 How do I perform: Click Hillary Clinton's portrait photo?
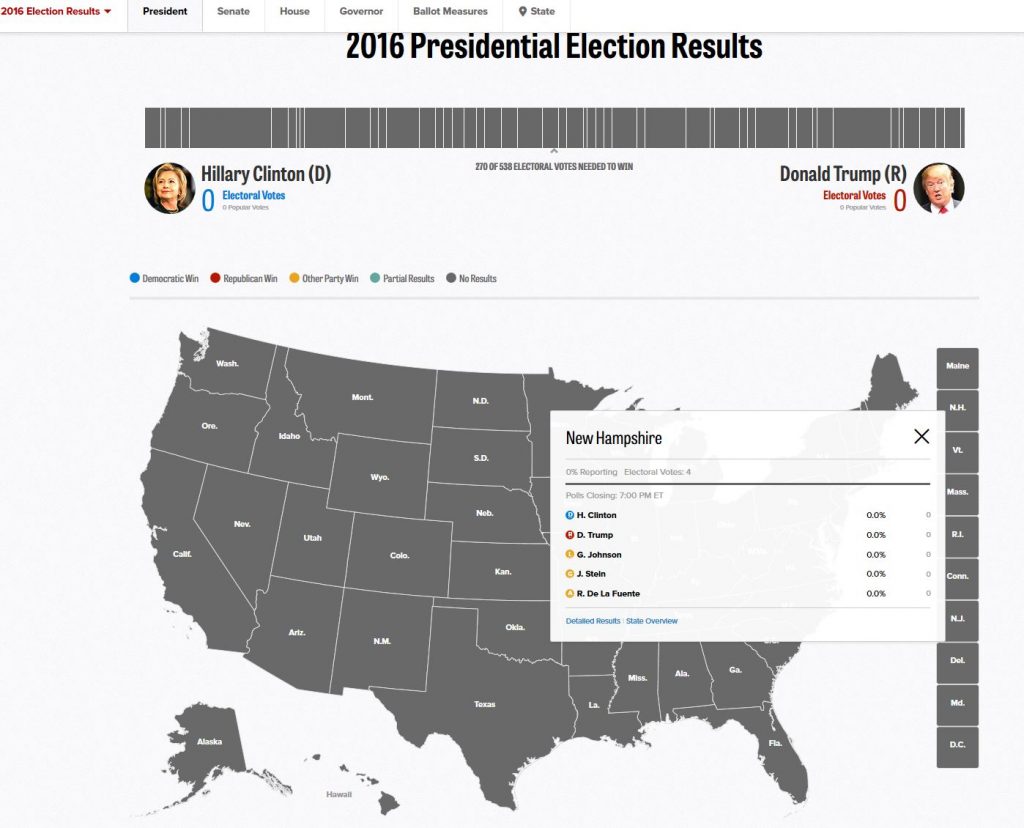(170, 188)
